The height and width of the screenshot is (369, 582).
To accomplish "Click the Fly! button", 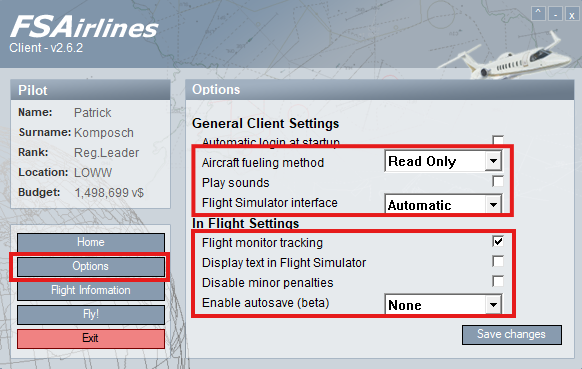I will click(91, 314).
